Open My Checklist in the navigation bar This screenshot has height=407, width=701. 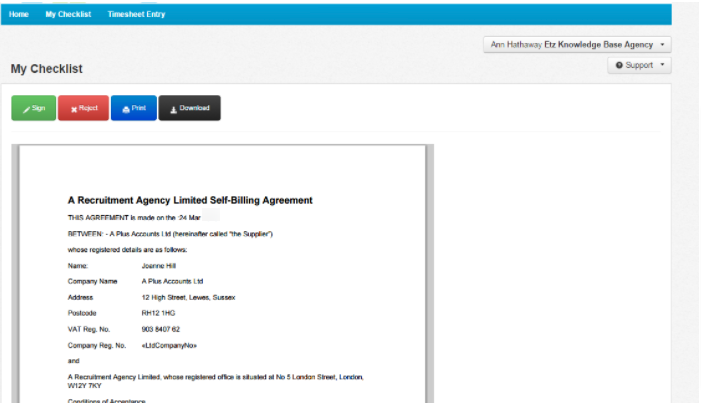click(68, 14)
